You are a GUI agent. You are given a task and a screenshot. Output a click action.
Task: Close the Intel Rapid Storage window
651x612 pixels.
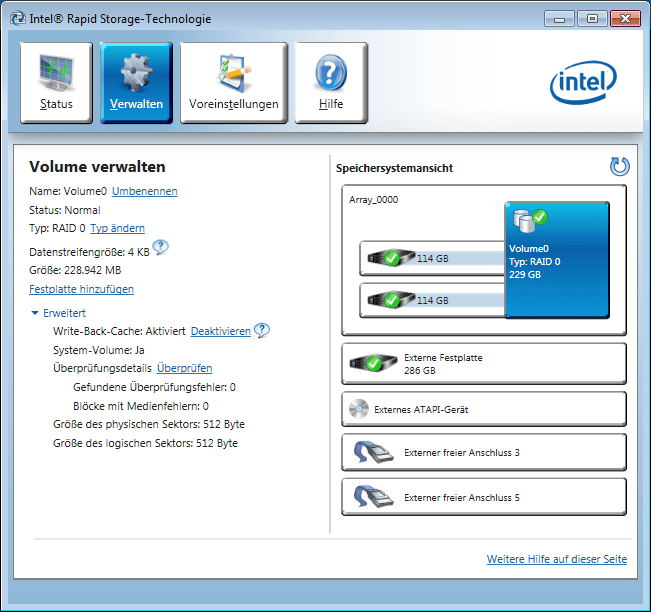[x=625, y=19]
